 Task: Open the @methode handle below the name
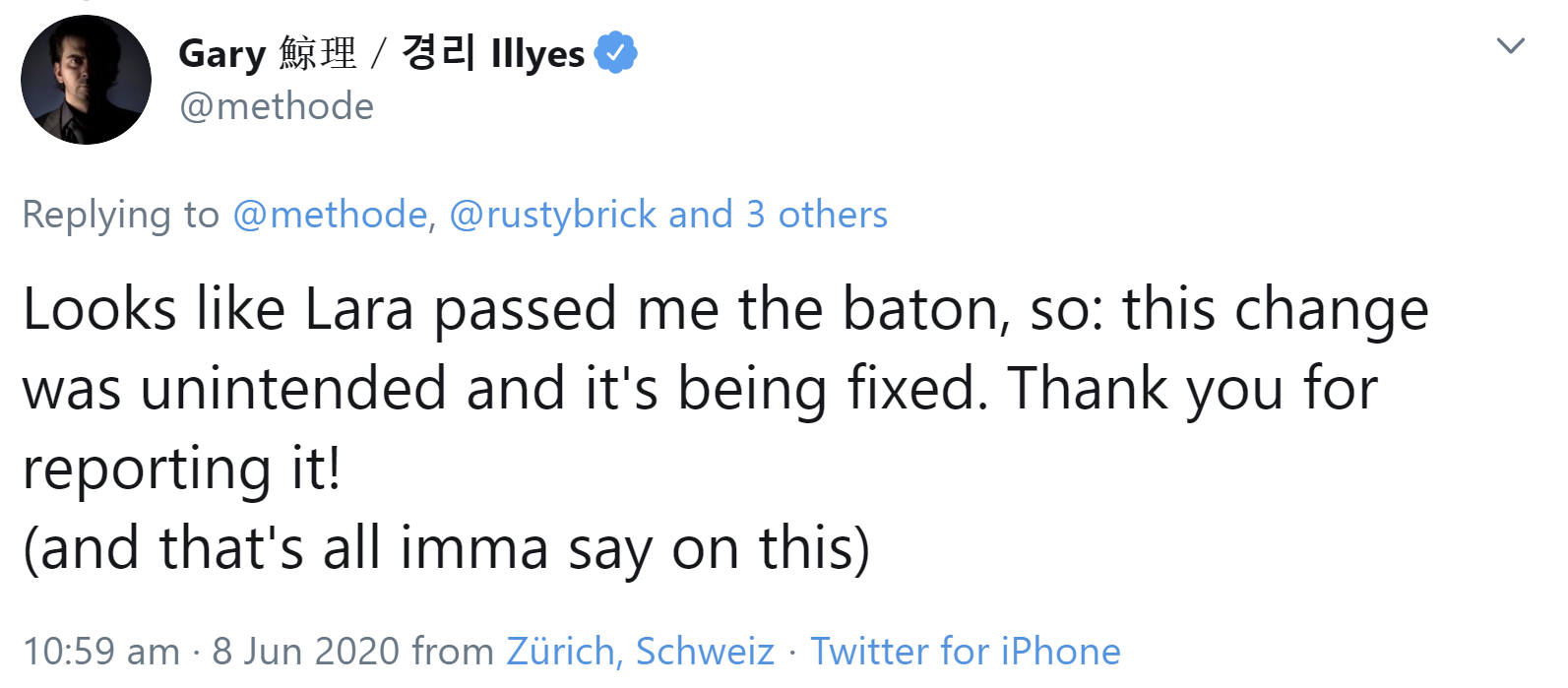(276, 106)
